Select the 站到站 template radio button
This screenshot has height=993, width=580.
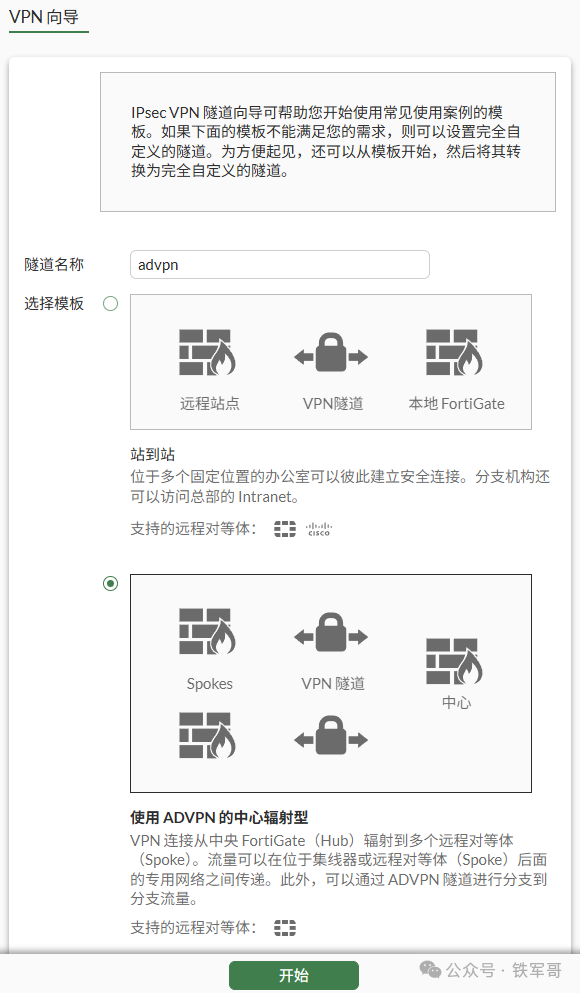pyautogui.click(x=110, y=303)
